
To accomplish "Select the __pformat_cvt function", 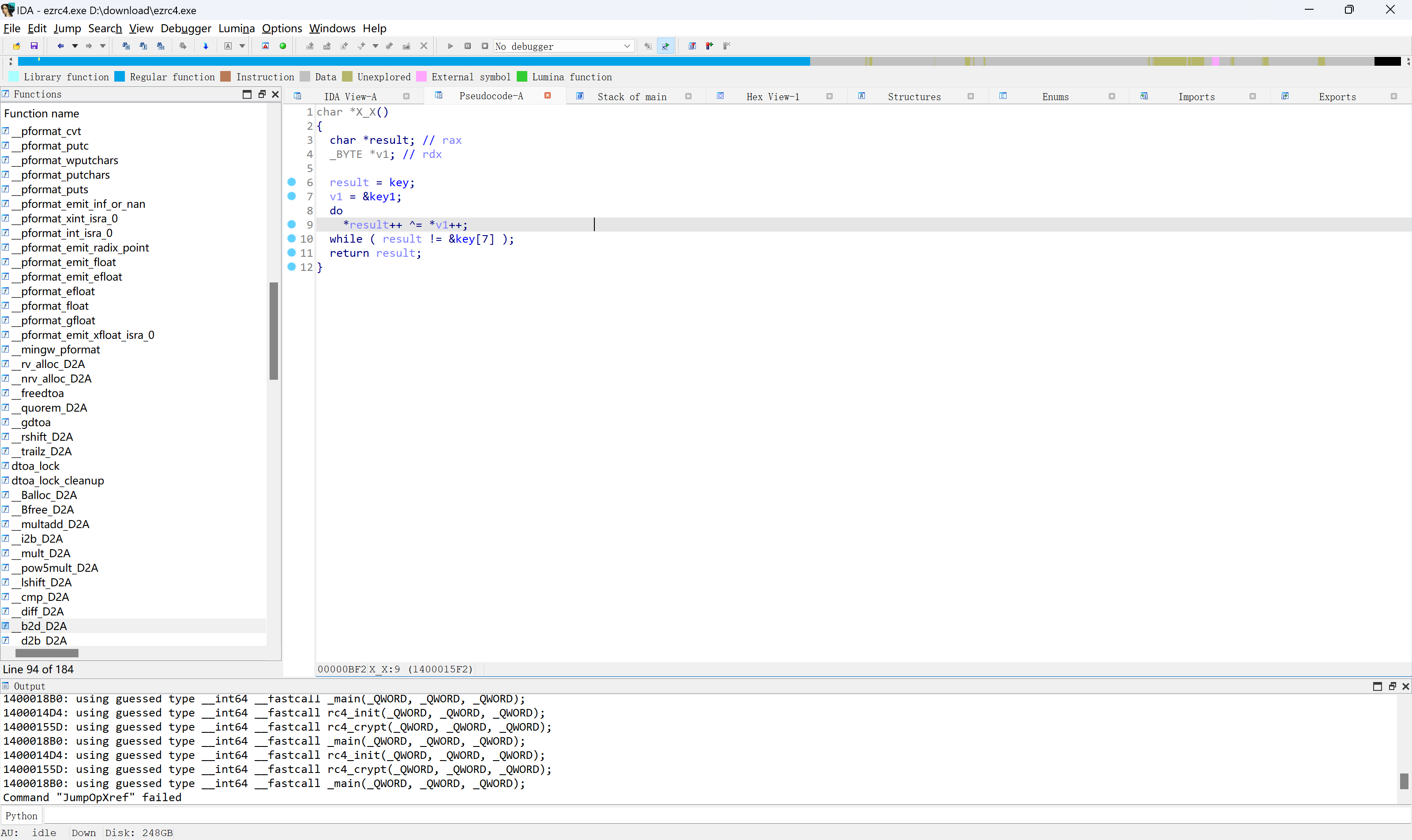I will tap(46, 131).
